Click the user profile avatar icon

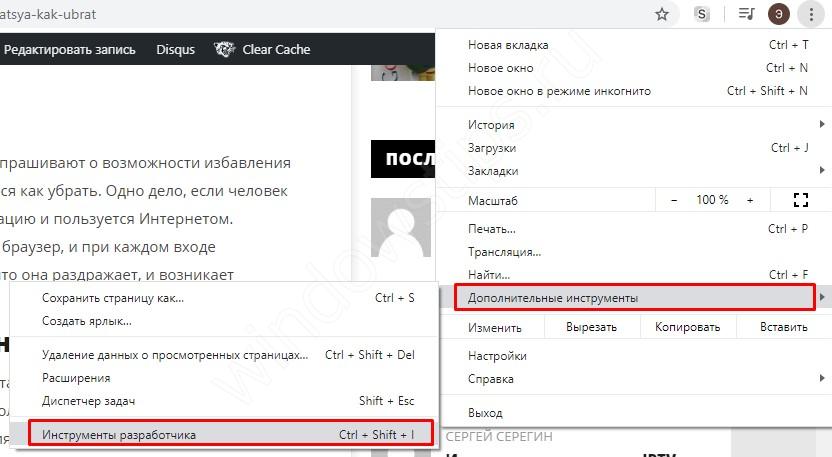click(777, 14)
